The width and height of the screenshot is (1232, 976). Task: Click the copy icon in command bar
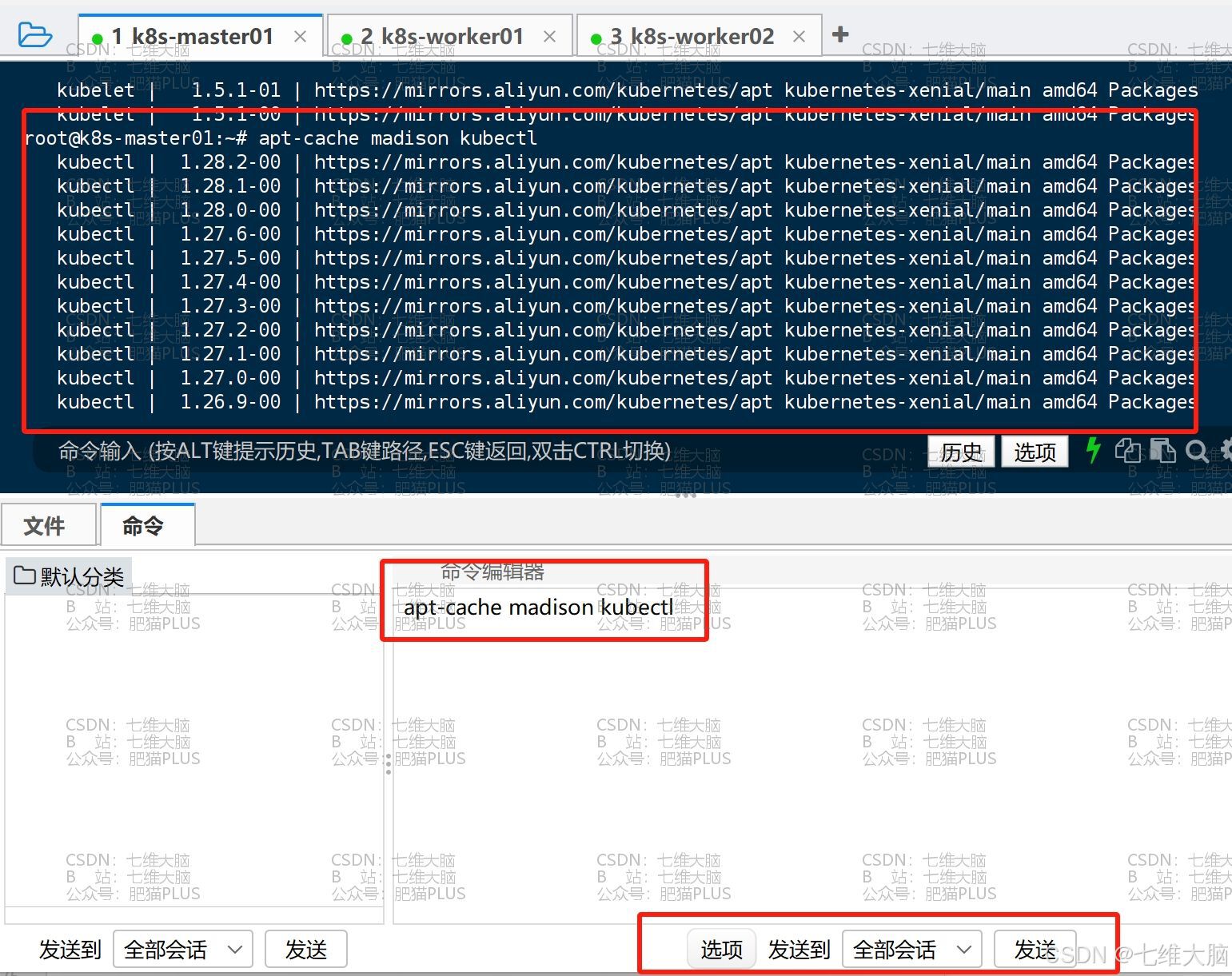click(1127, 451)
